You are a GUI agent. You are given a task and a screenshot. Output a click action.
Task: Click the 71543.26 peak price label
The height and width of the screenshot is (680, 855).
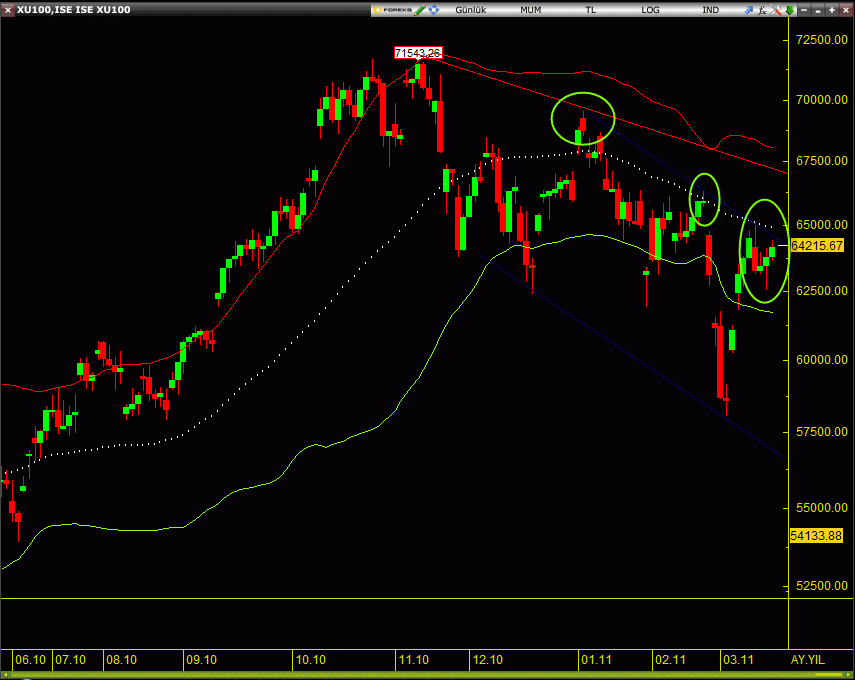(x=417, y=53)
